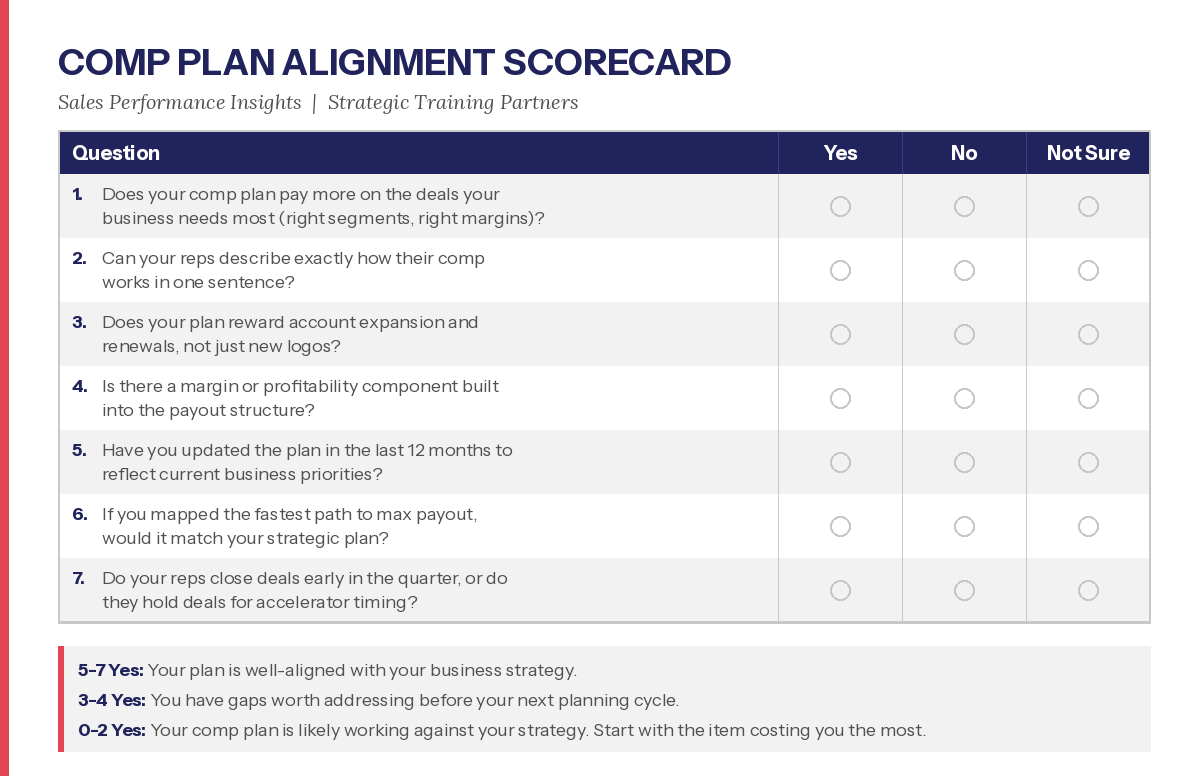Choose Yes for closing deals early question 7
1200x776 pixels.
840,590
